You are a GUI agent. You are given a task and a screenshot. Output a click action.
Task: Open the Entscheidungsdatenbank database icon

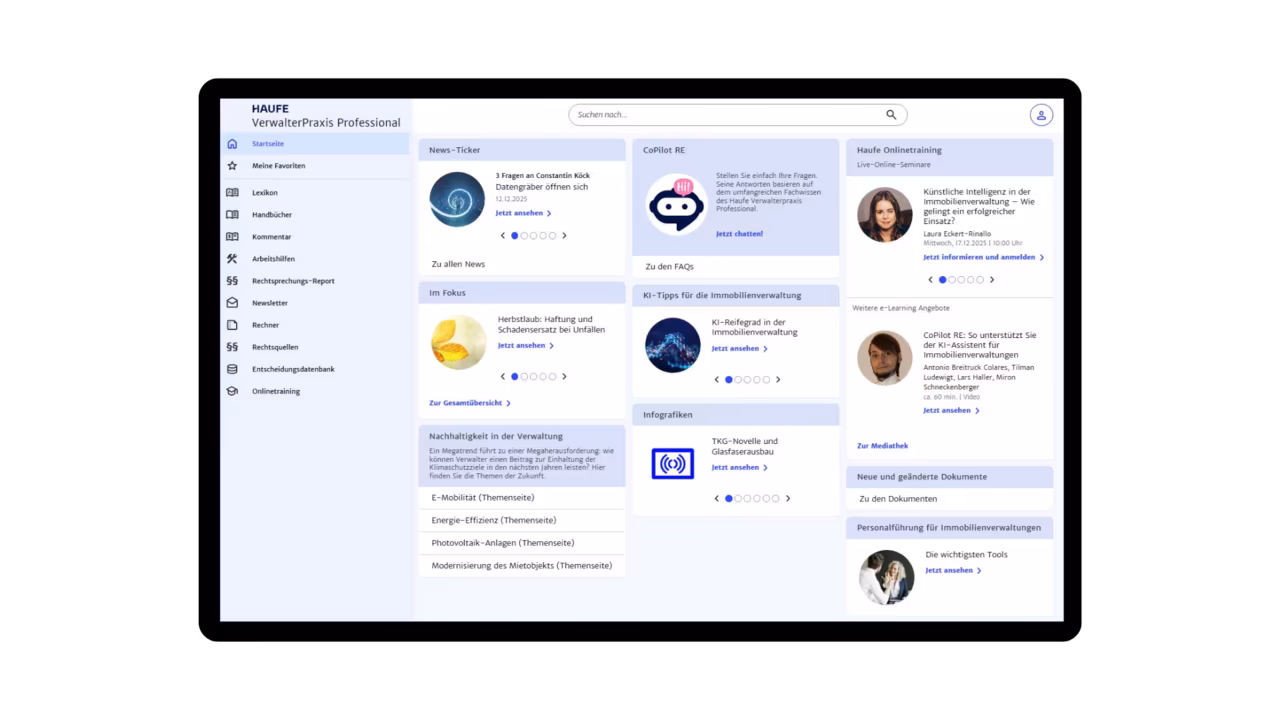[x=232, y=369]
